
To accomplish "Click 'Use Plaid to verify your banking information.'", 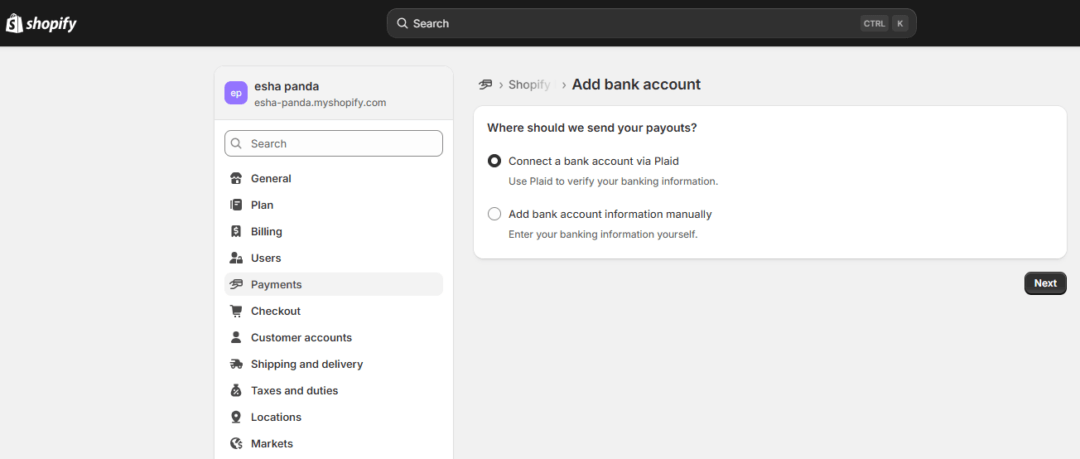I will coord(613,182).
